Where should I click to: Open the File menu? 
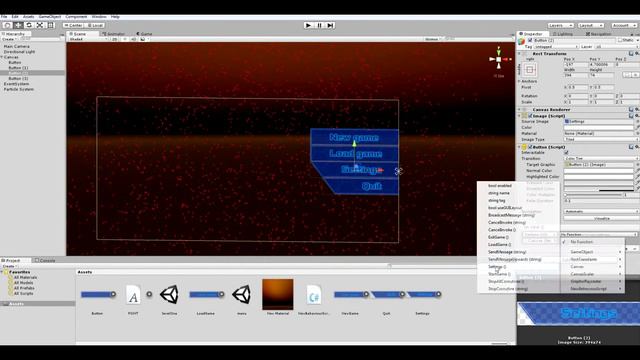4,17
